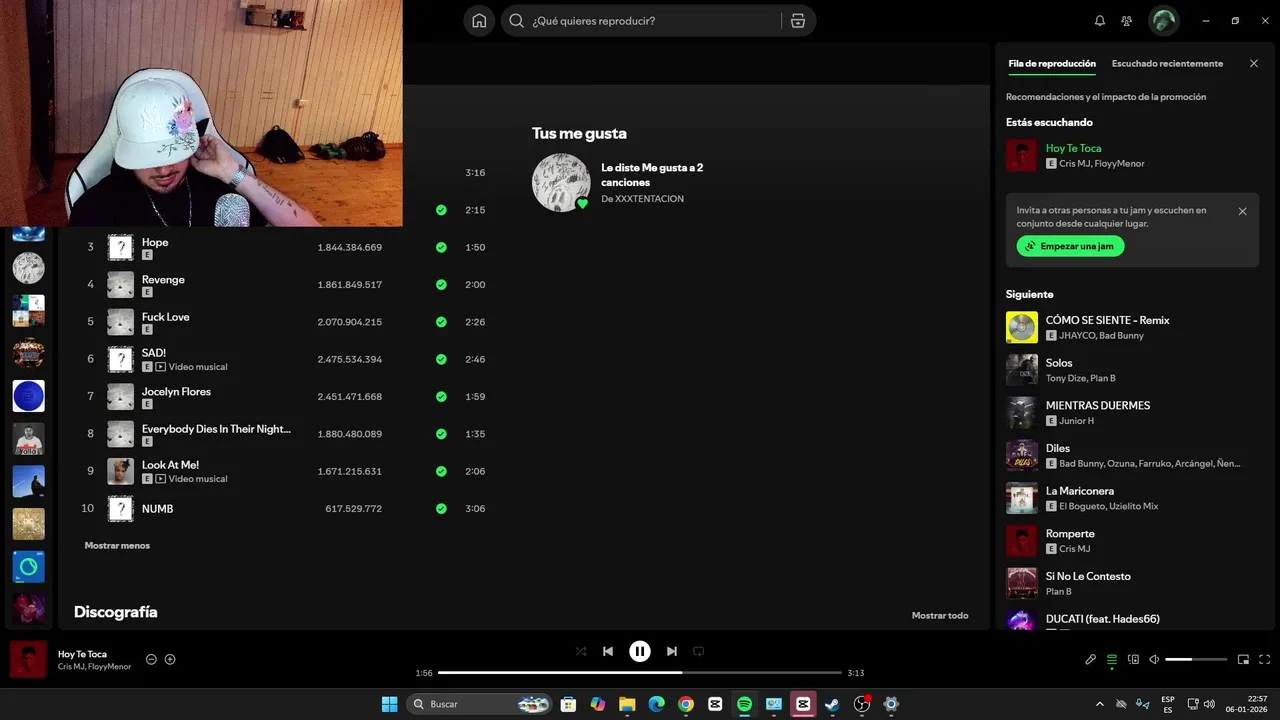The width and height of the screenshot is (1280, 720).
Task: Open the Friend Activity icon
Action: (x=1127, y=21)
